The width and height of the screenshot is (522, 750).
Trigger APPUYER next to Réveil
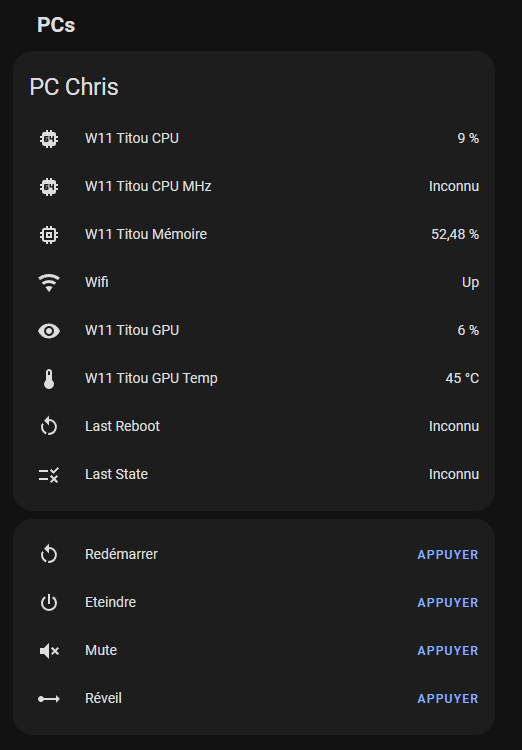[448, 698]
